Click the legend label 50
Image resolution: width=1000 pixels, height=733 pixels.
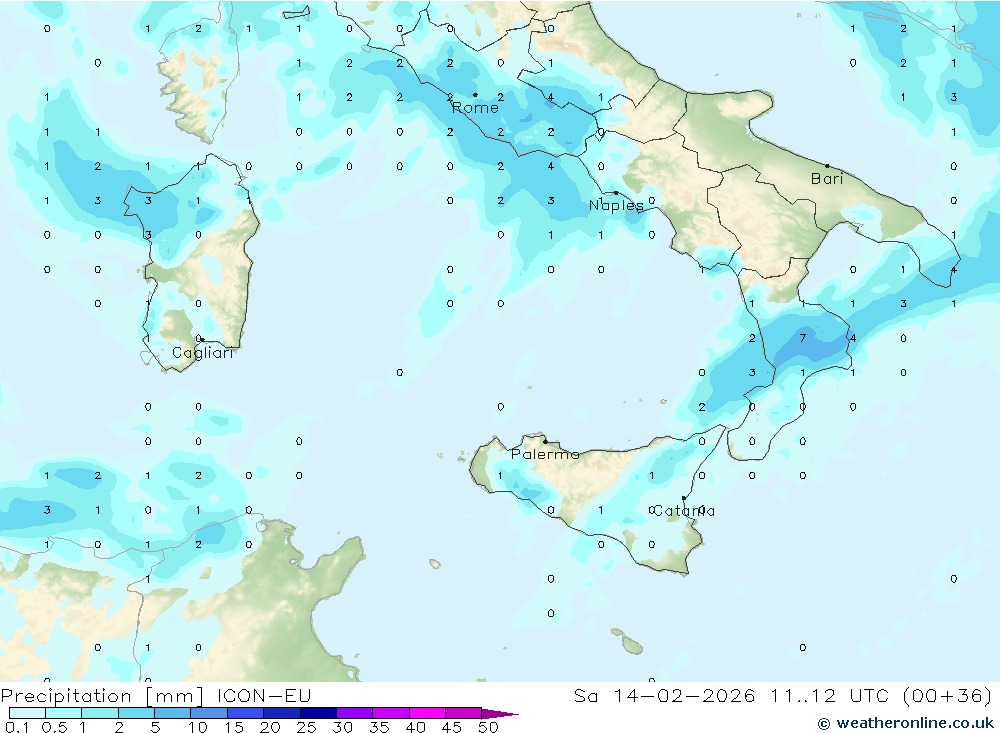point(488,727)
